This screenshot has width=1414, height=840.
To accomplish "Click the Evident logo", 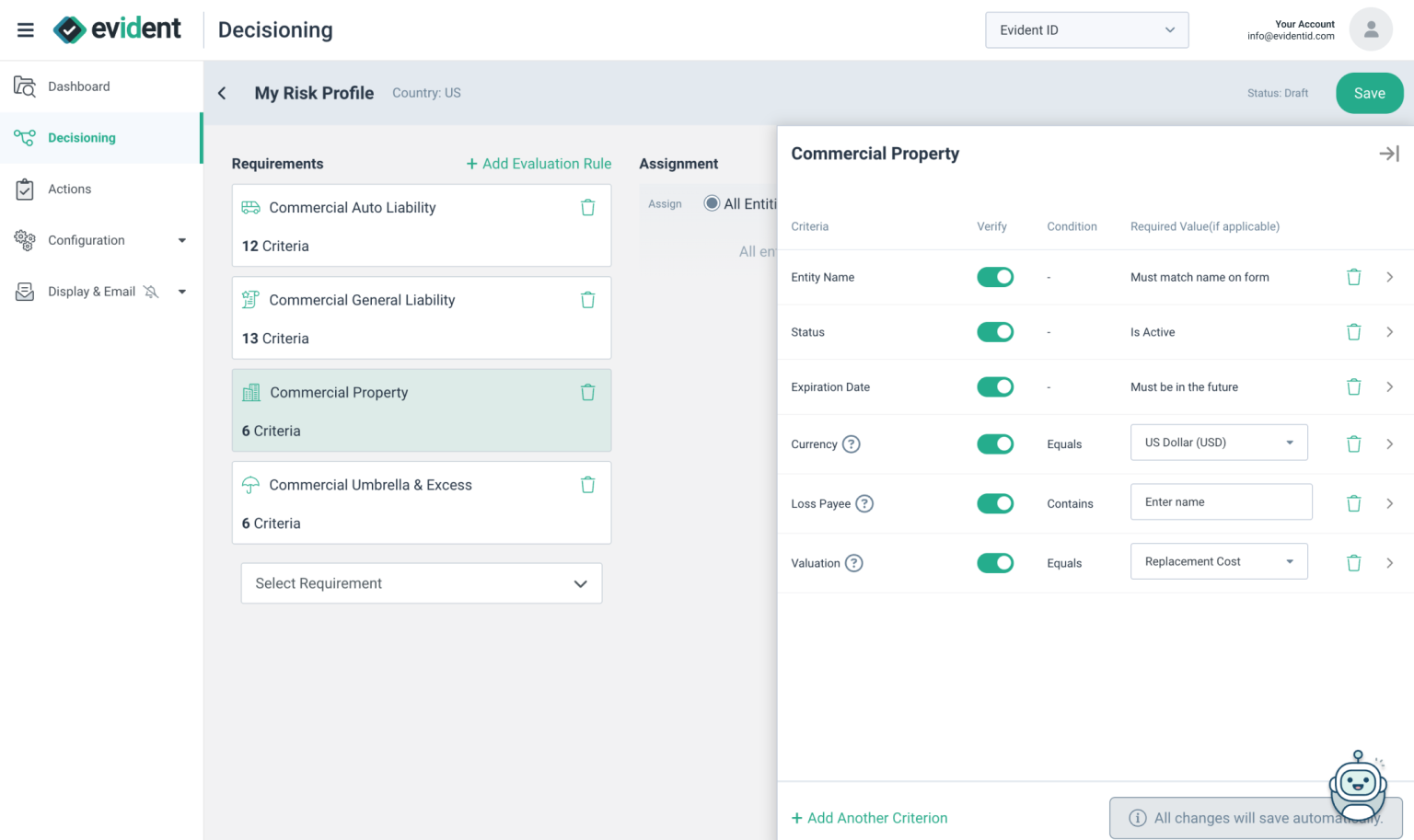I will 120,29.
